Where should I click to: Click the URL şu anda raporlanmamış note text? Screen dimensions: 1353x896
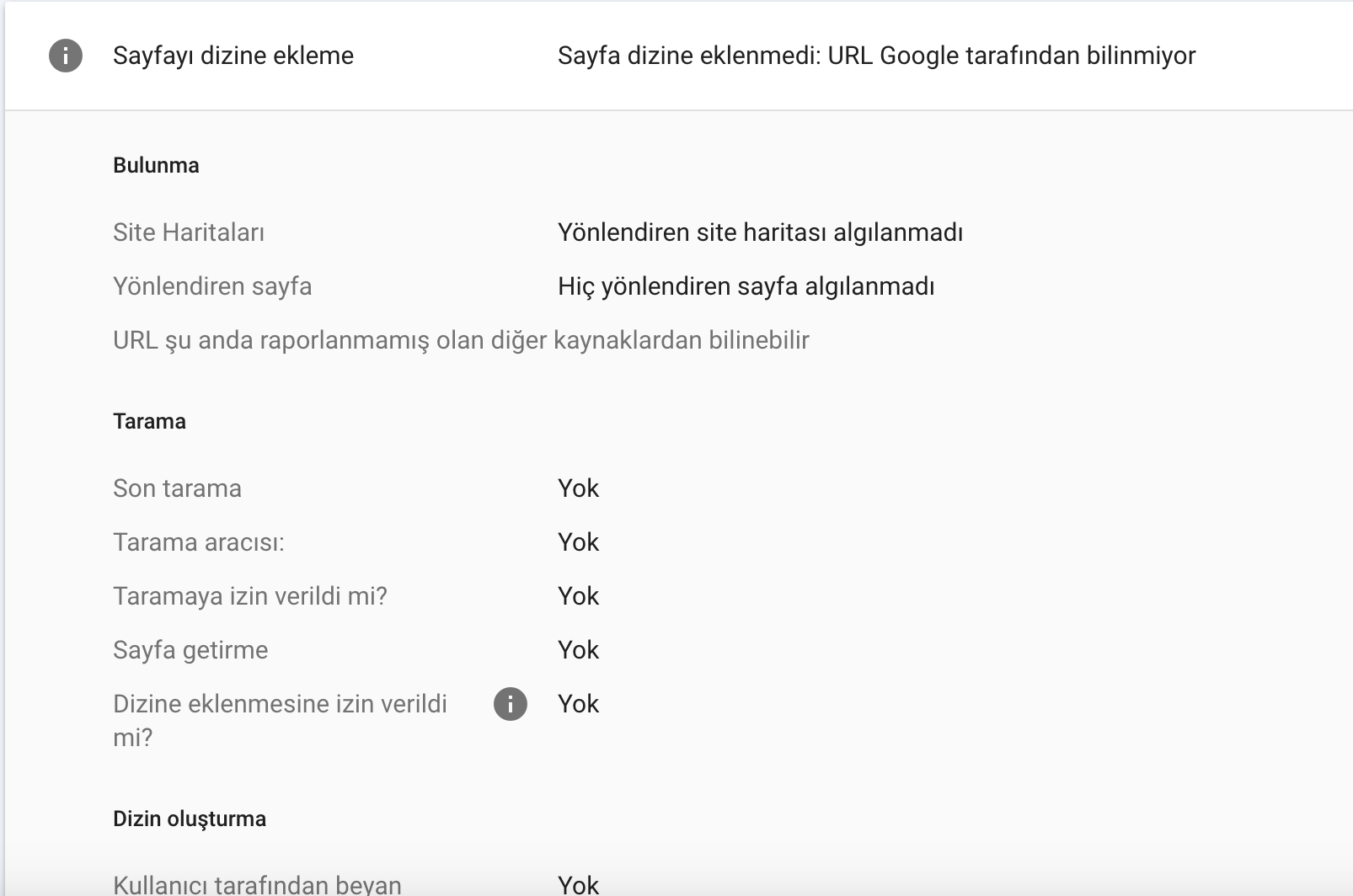pyautogui.click(x=461, y=340)
